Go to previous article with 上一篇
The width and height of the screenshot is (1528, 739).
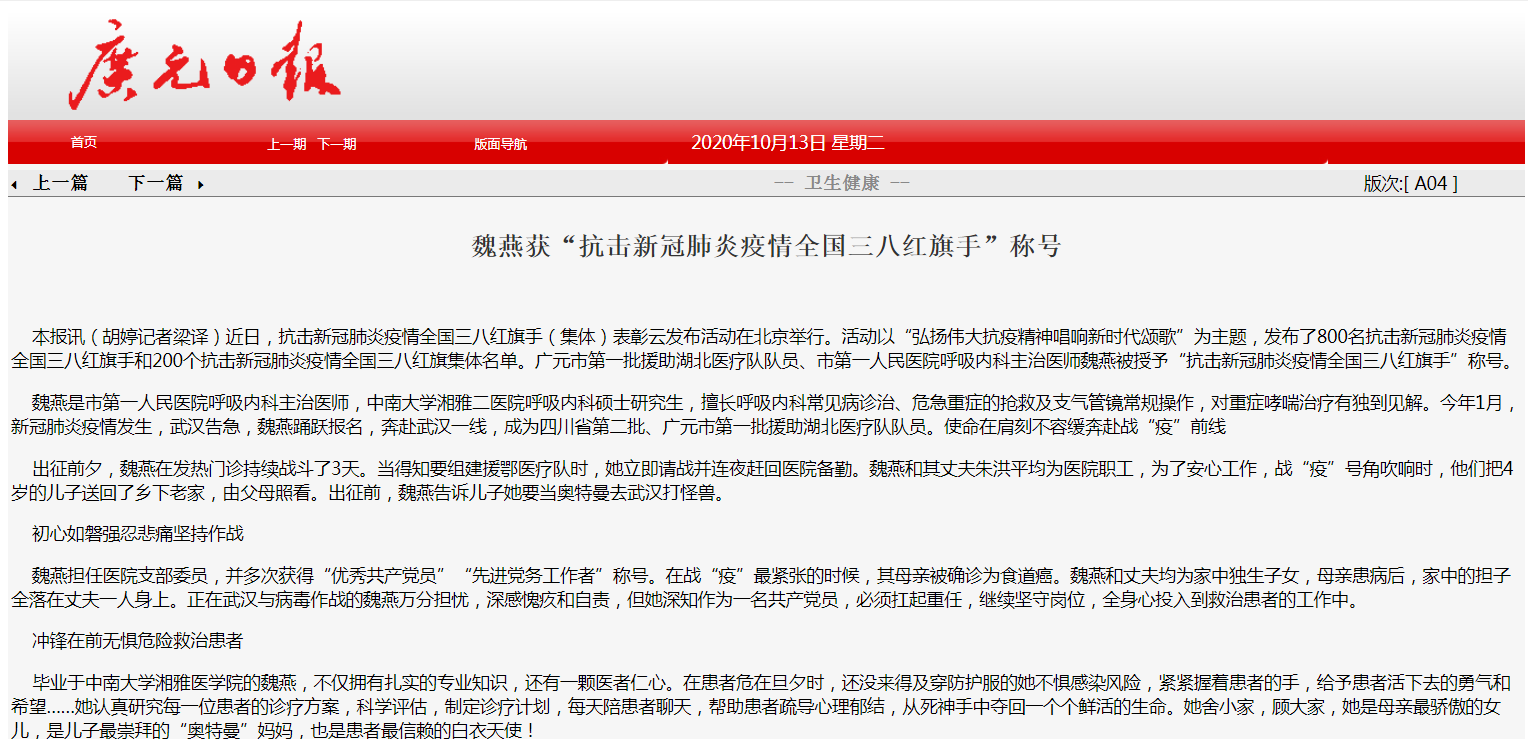click(60, 183)
